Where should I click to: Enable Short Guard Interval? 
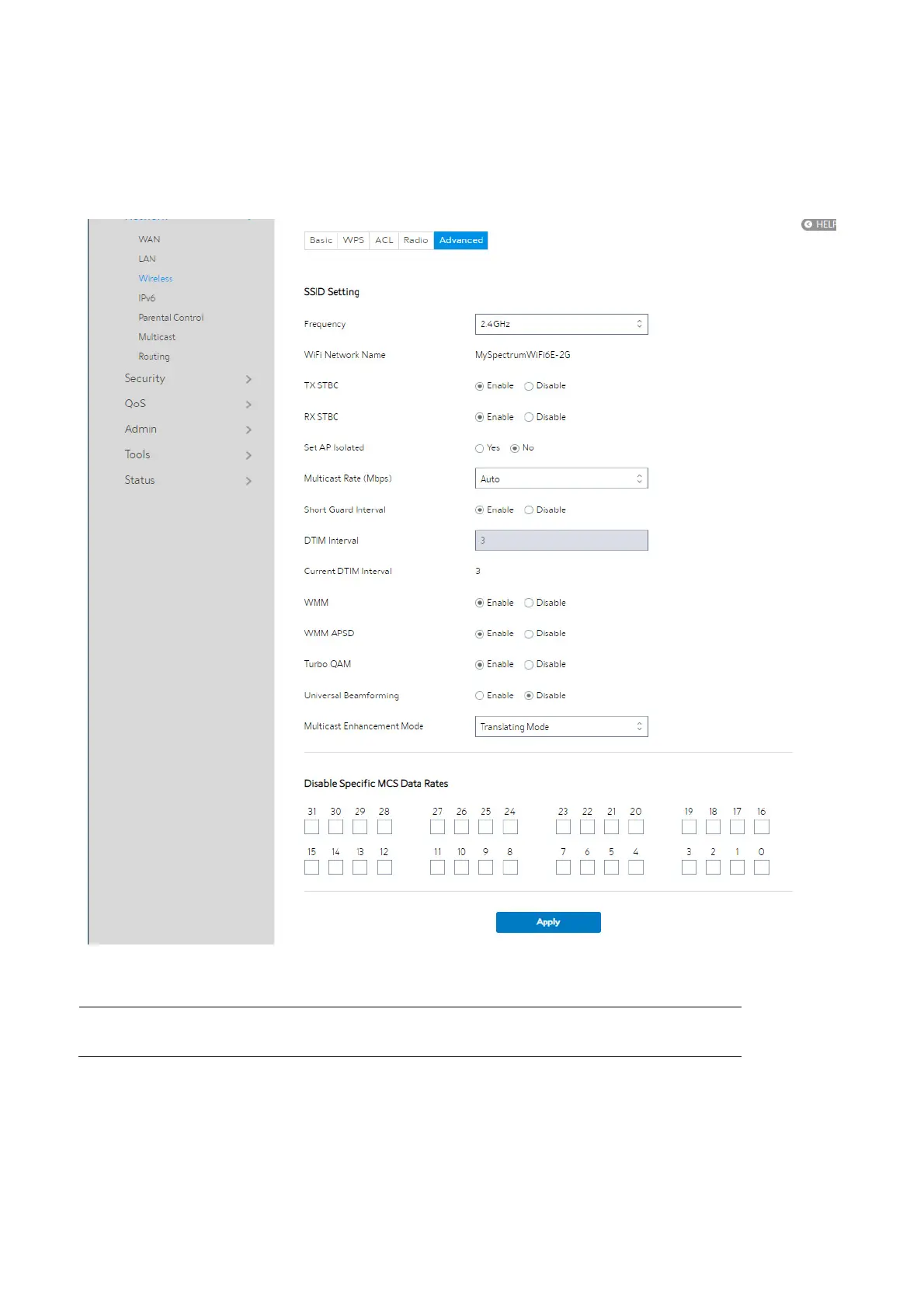[x=479, y=510]
